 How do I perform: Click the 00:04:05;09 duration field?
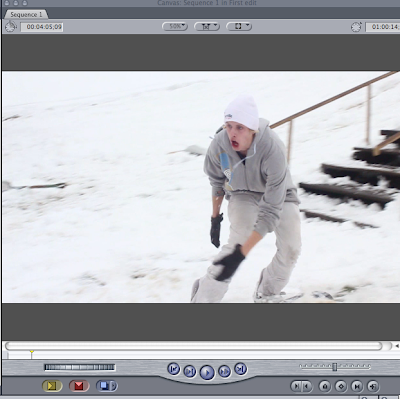[x=42, y=27]
